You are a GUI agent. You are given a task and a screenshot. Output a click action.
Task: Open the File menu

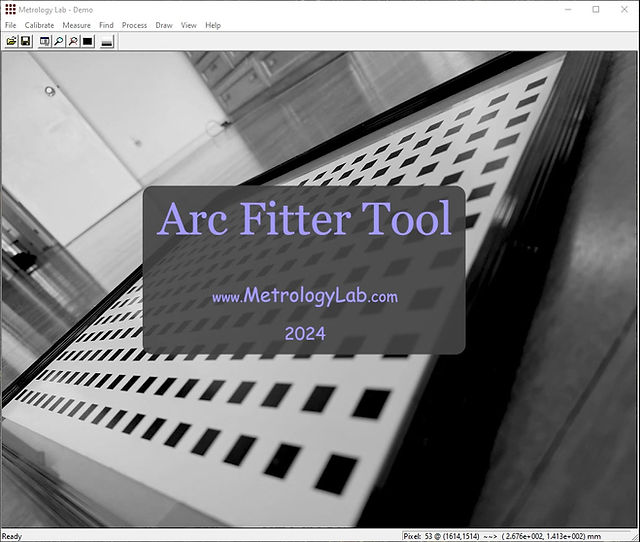(x=11, y=25)
